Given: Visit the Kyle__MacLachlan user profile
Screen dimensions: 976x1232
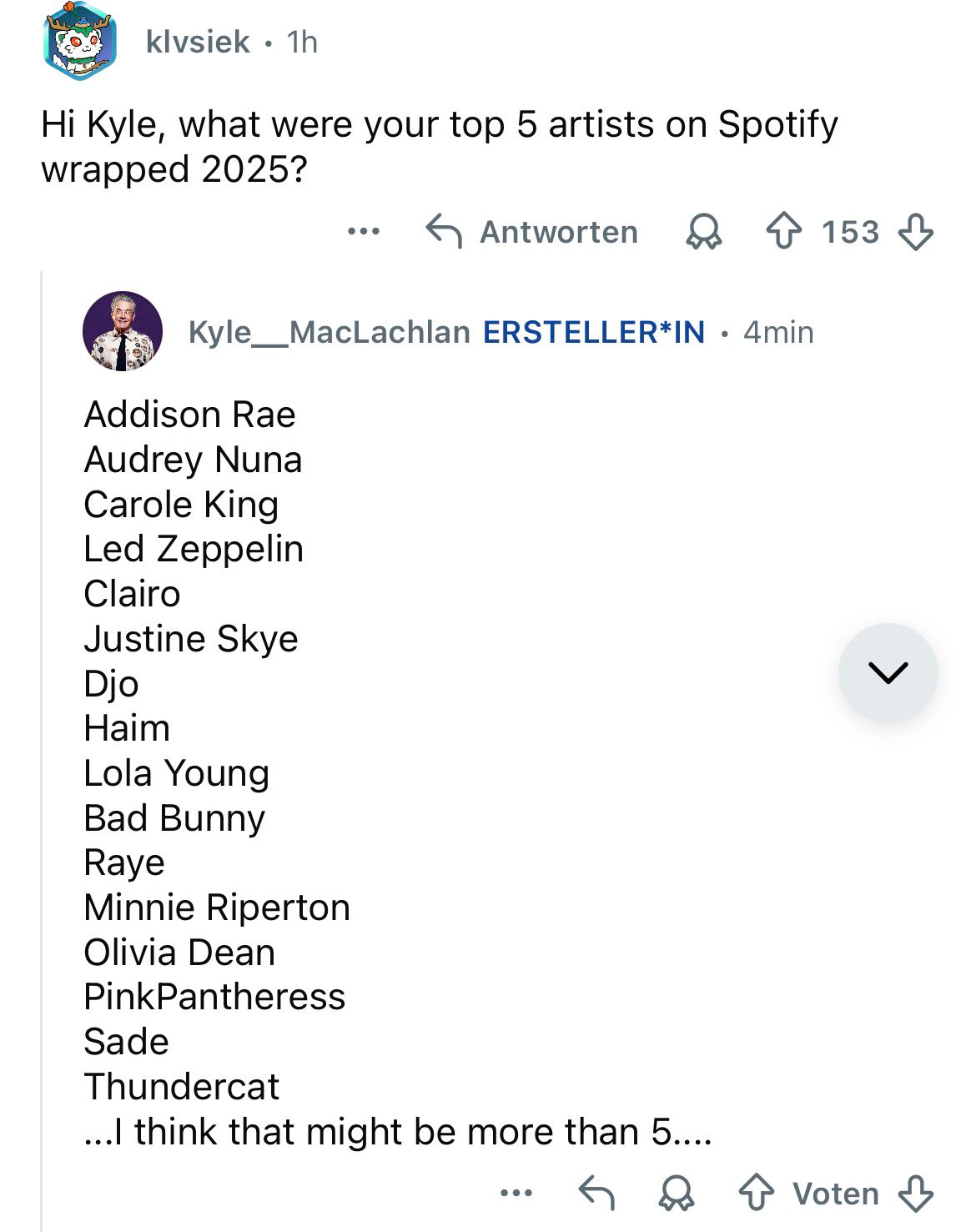Looking at the screenshot, I should [330, 332].
